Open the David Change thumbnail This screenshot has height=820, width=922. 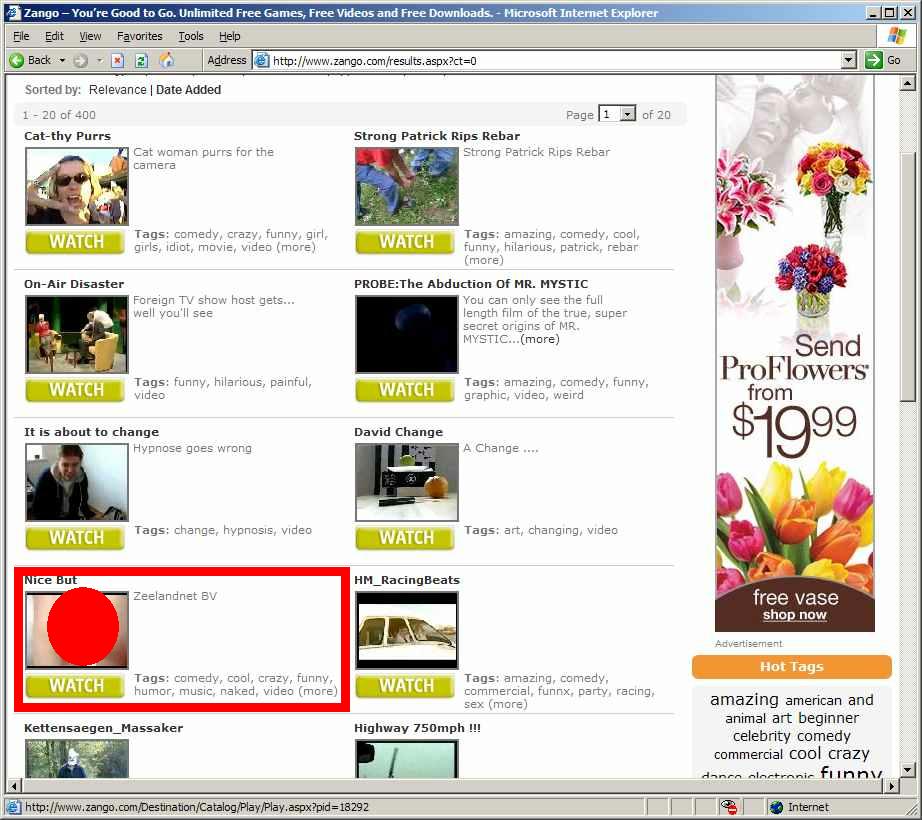(x=406, y=482)
